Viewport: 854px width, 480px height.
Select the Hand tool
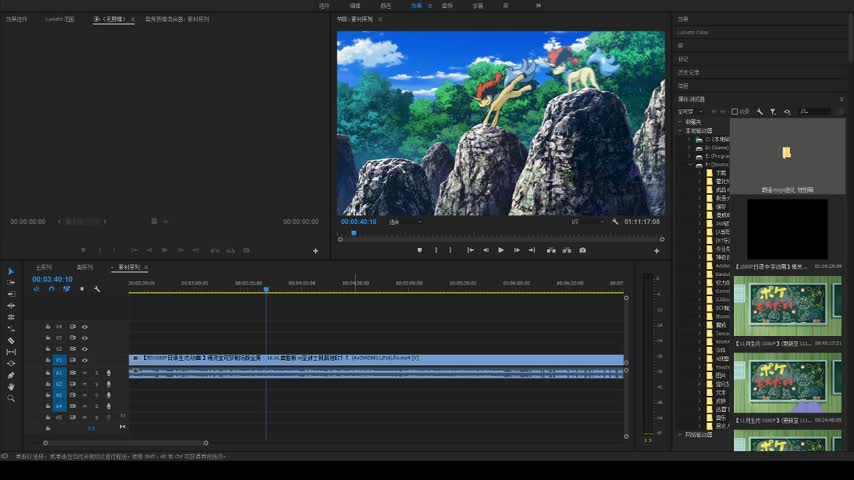point(11,387)
